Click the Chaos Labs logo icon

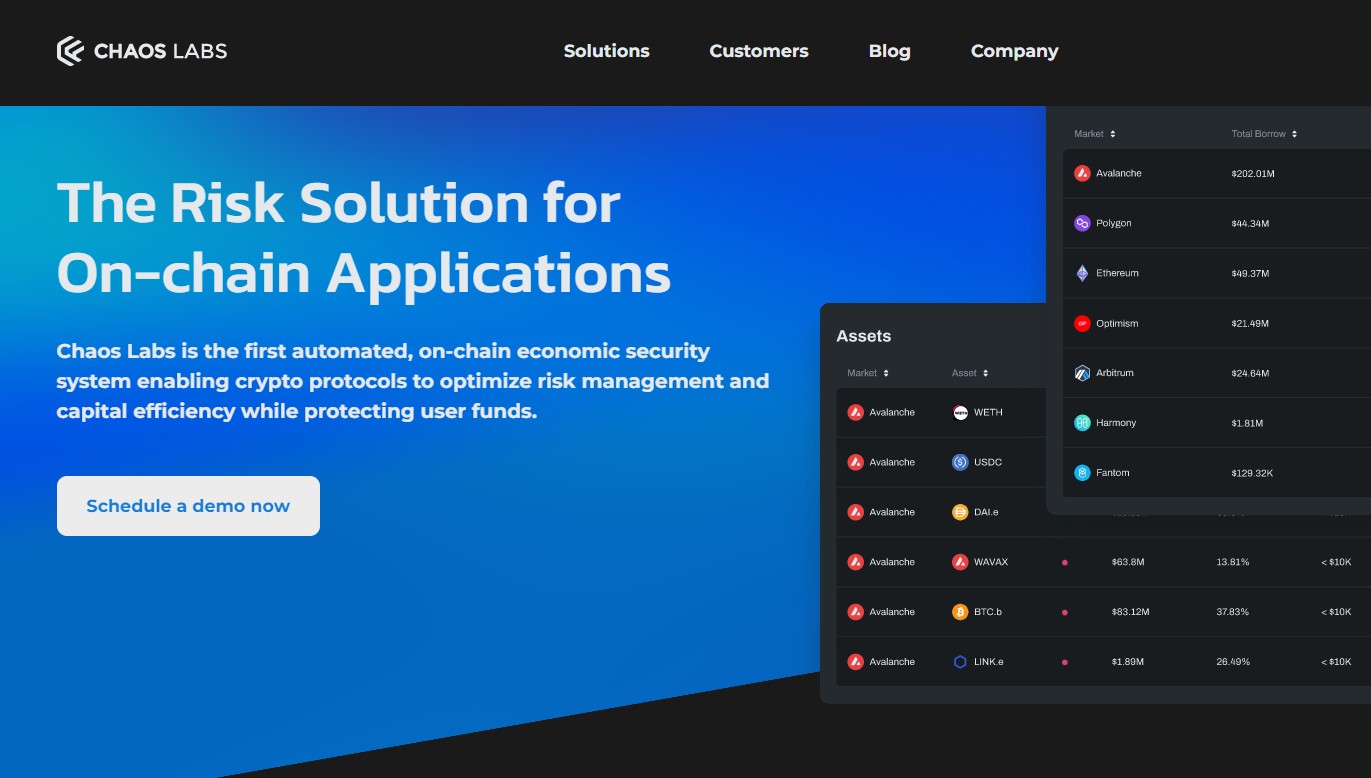coord(70,51)
